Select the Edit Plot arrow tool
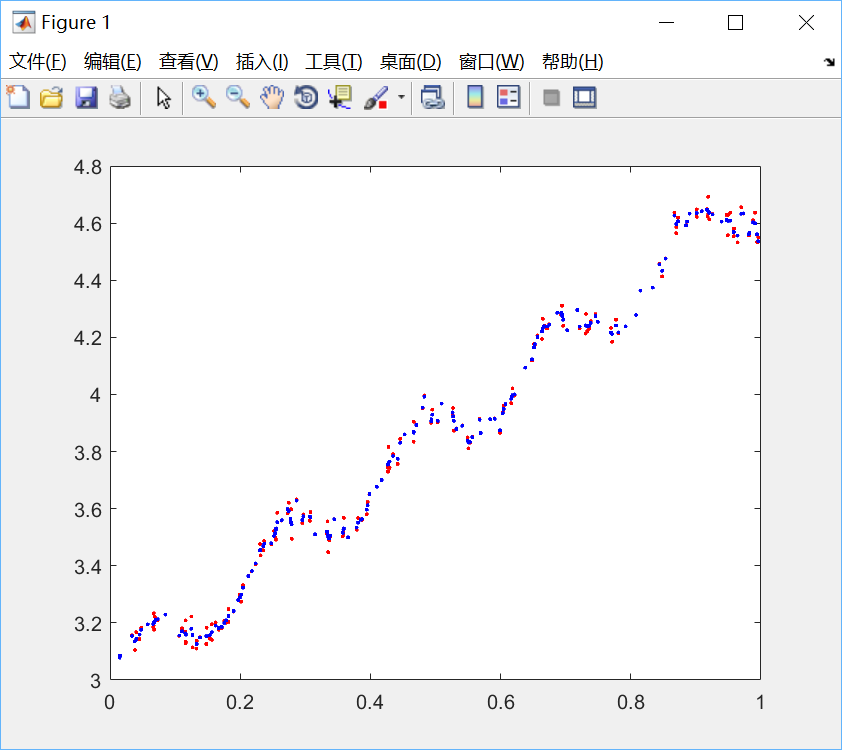The image size is (842, 750). pos(163,98)
